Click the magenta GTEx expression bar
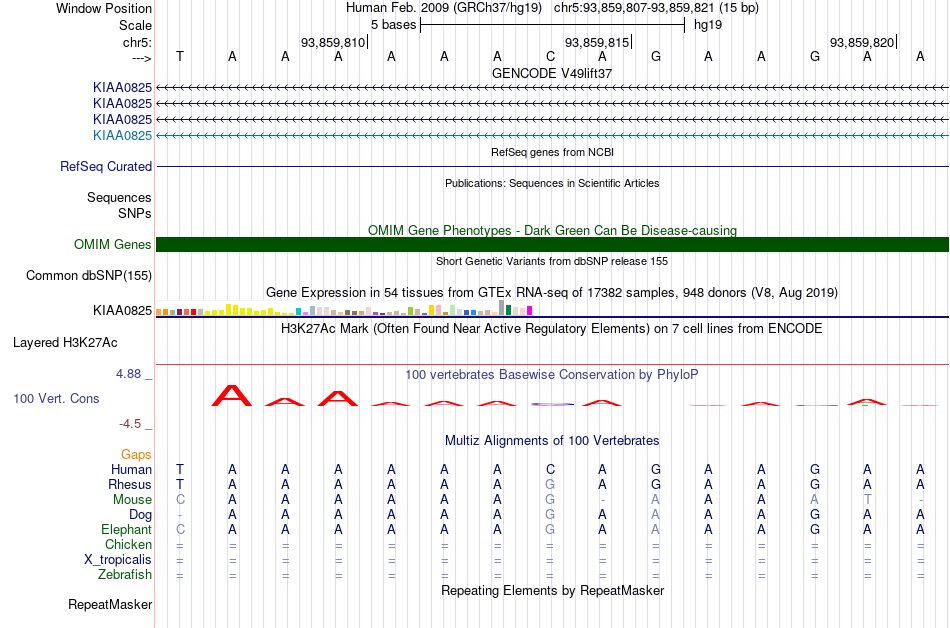This screenshot has height=628, width=950. point(530,311)
